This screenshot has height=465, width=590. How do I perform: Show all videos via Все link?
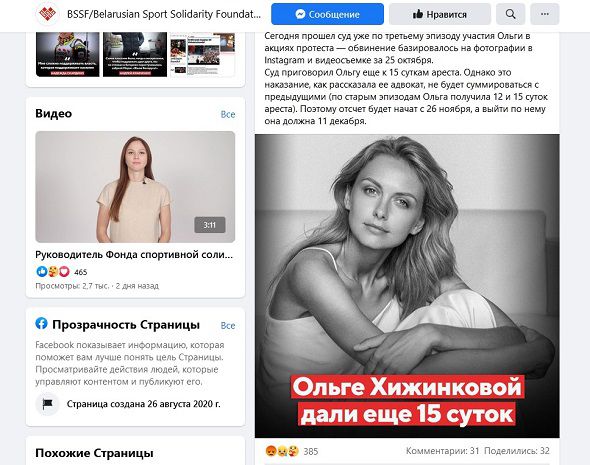(228, 114)
